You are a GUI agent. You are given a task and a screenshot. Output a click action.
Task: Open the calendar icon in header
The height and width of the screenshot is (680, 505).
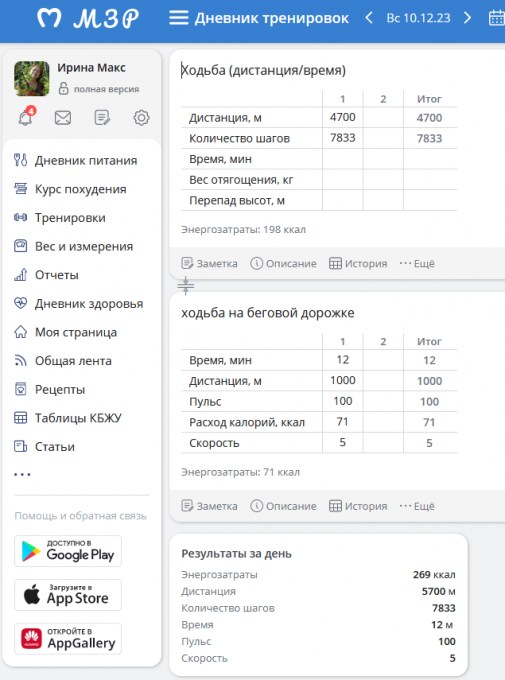497,18
